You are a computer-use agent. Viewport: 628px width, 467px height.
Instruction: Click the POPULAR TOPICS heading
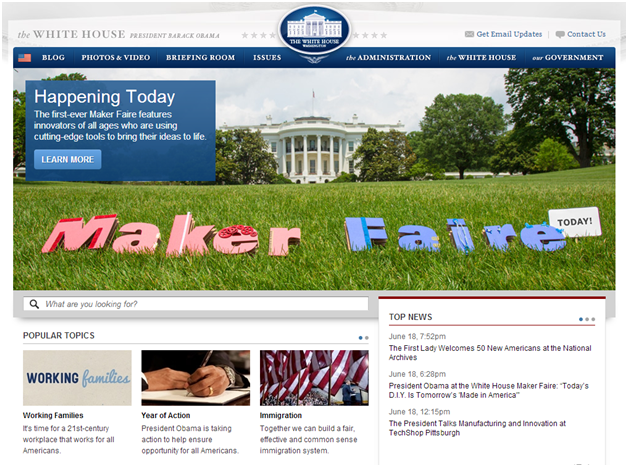pos(58,336)
